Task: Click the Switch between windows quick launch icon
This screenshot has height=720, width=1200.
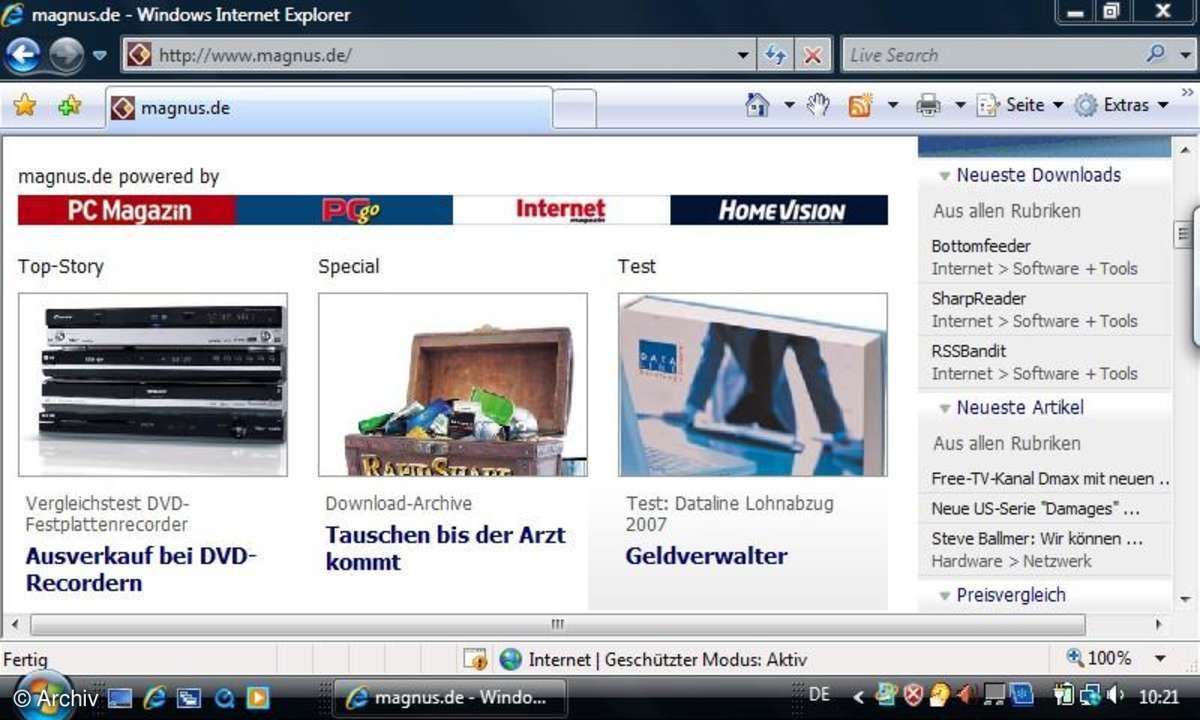Action: click(189, 697)
